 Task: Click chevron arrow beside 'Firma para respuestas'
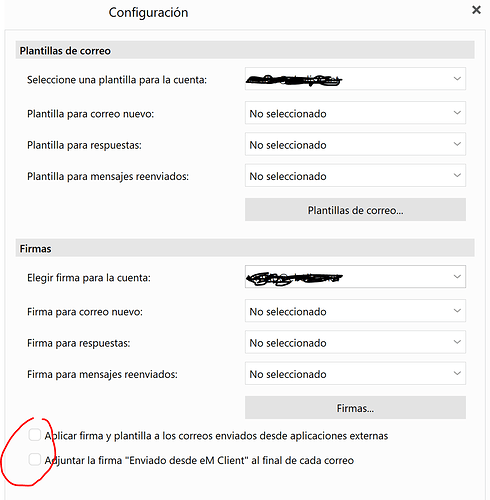pyautogui.click(x=457, y=342)
